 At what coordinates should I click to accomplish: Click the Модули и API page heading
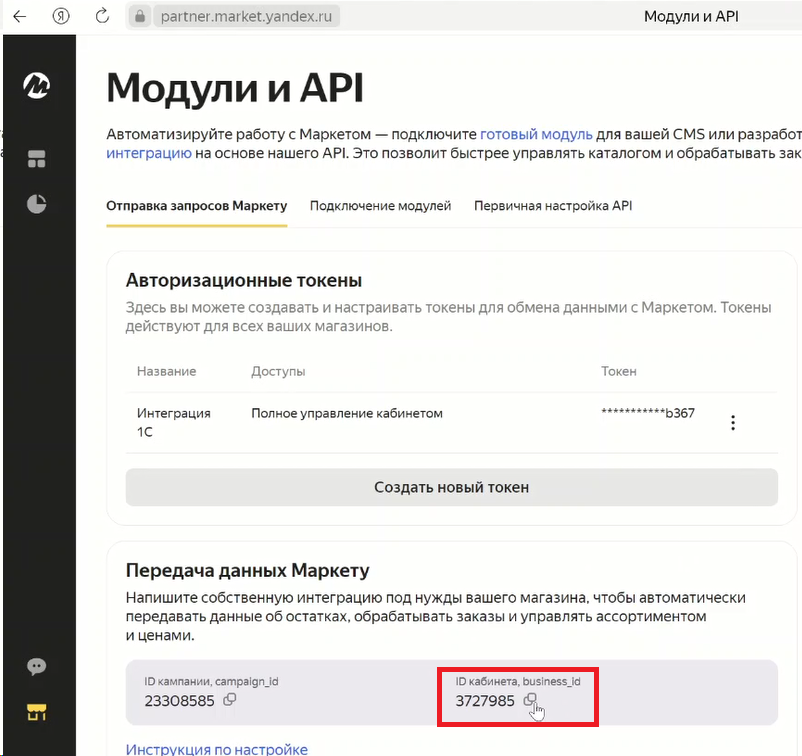click(x=235, y=88)
